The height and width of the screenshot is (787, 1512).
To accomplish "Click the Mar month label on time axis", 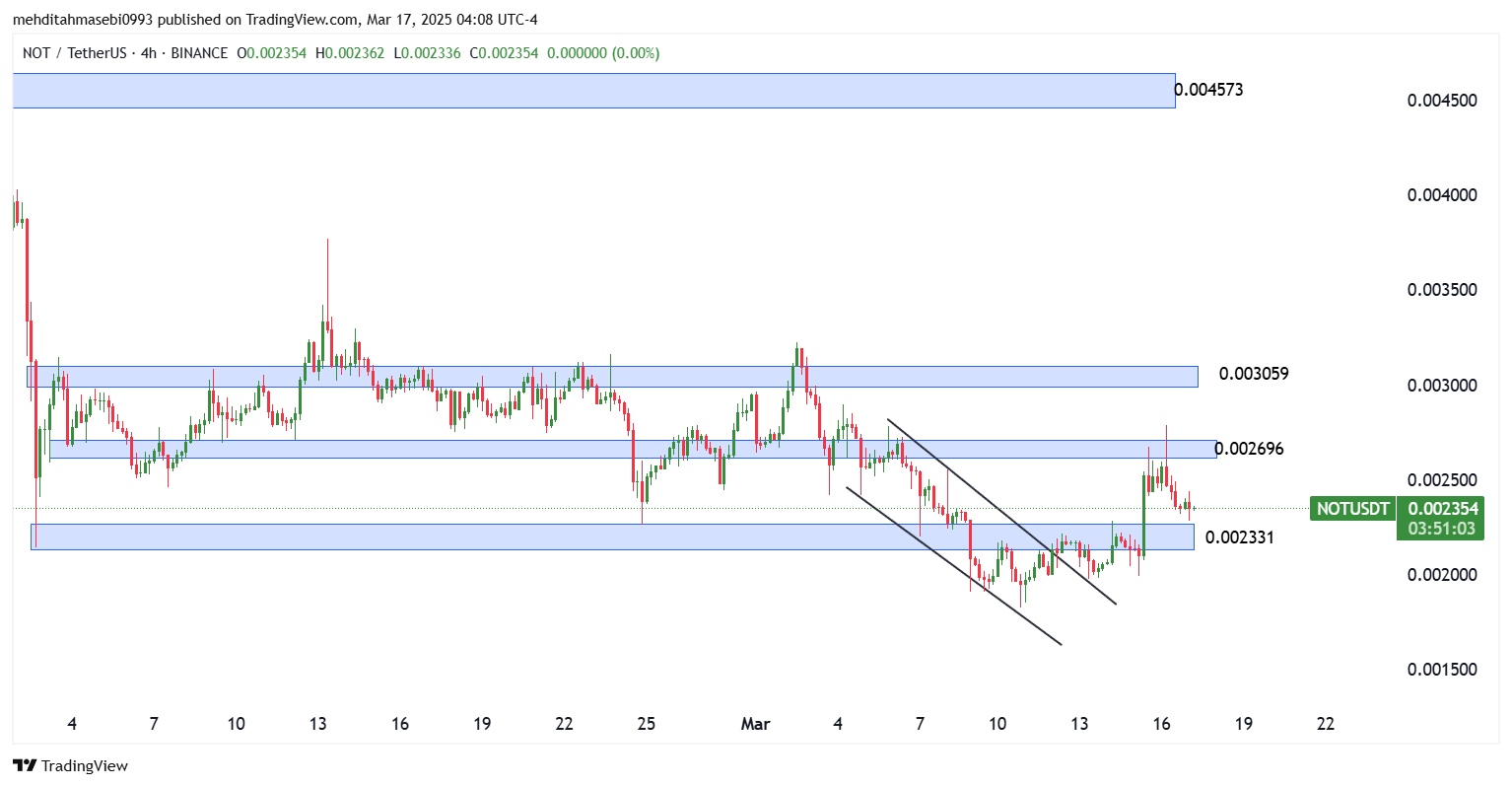I will coord(755,724).
